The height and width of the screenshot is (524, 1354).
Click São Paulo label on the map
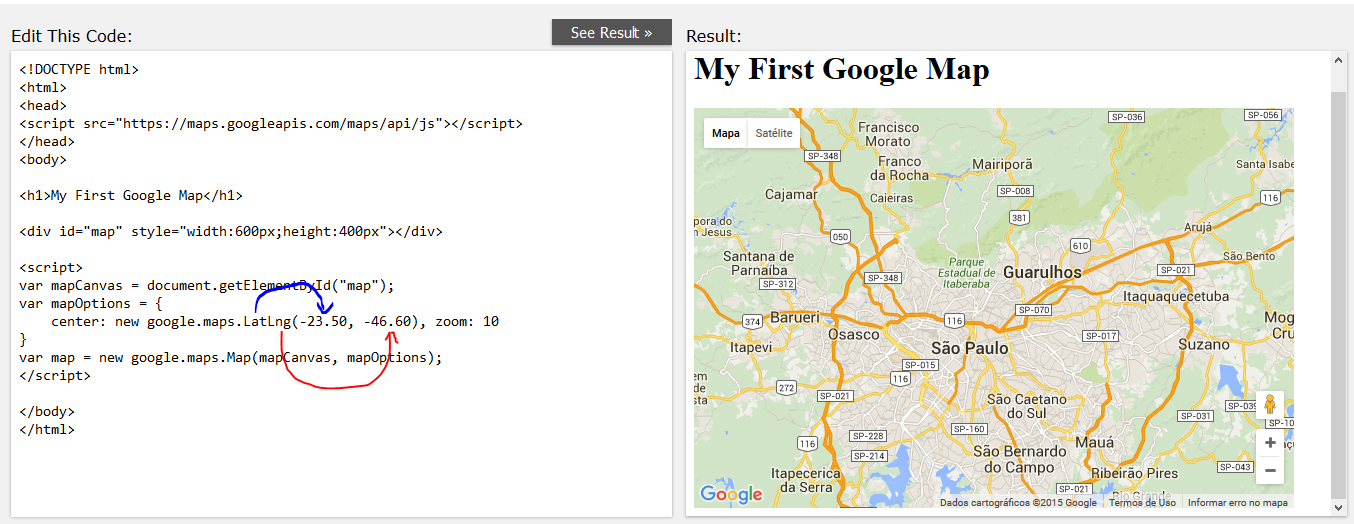pos(969,348)
